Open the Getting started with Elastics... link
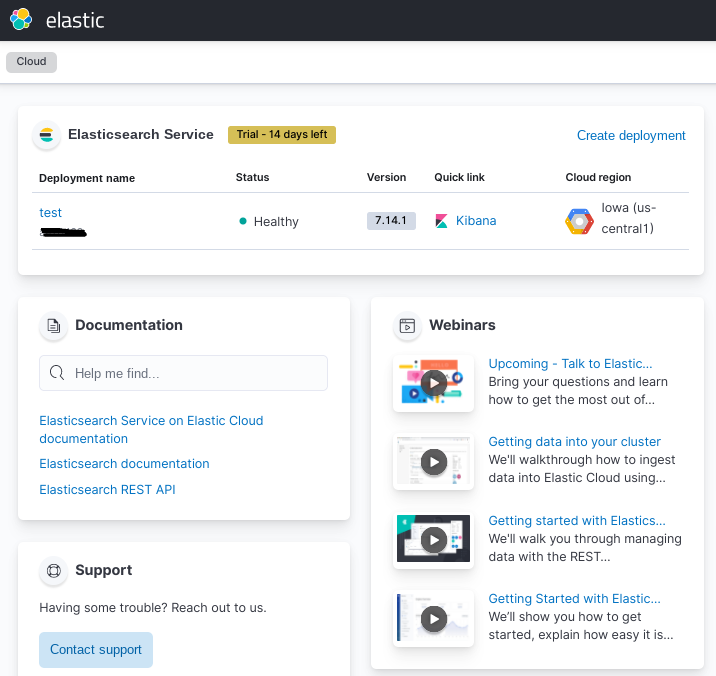Screen dimensions: 716x676 [x=577, y=521]
